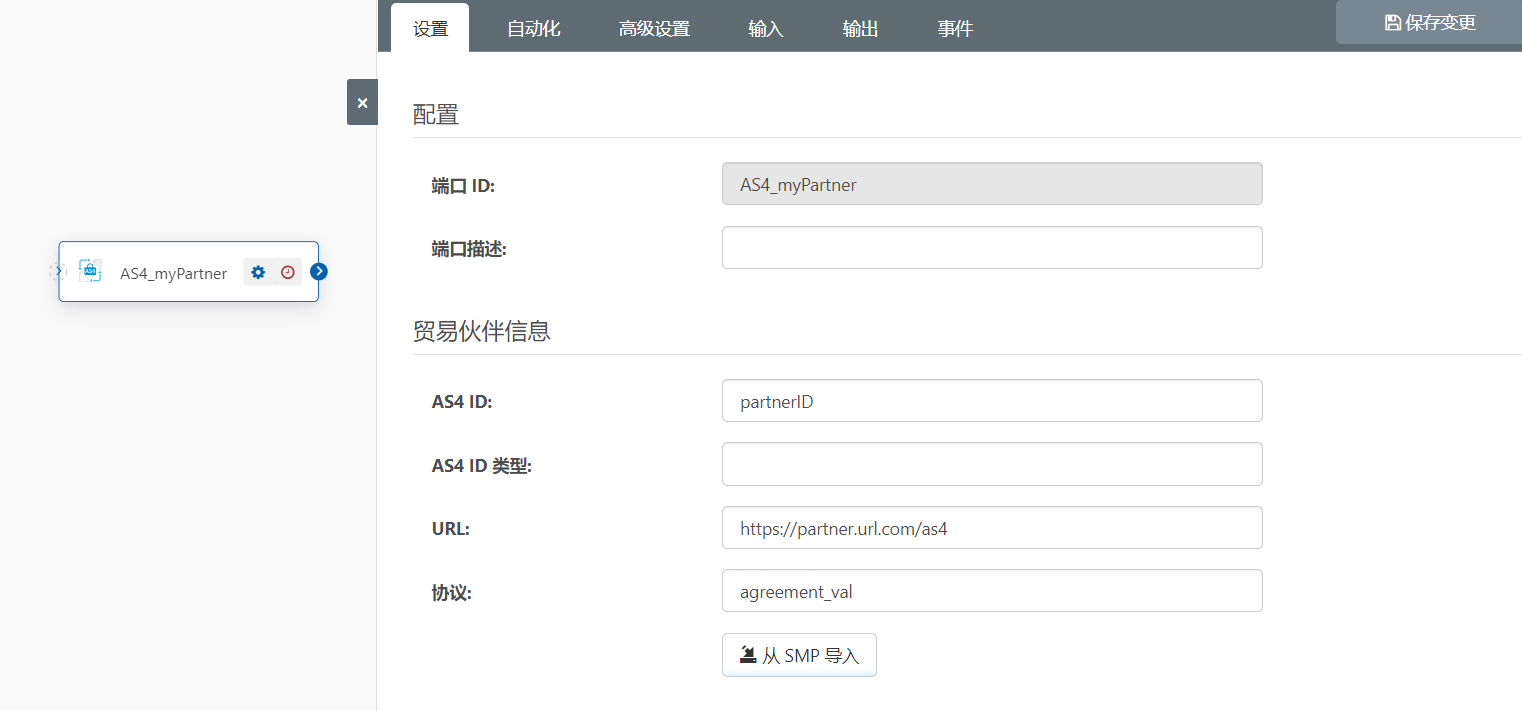Focus the 端口描述 input field
Image resolution: width=1522 pixels, height=711 pixels.
pyautogui.click(x=991, y=248)
